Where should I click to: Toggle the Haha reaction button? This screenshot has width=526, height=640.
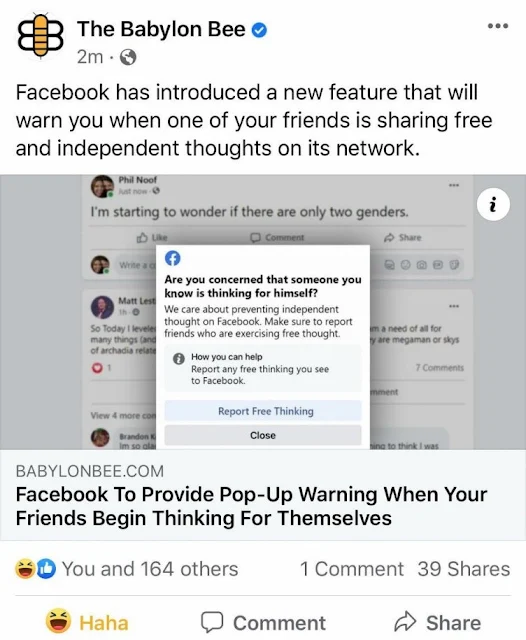tap(87, 623)
